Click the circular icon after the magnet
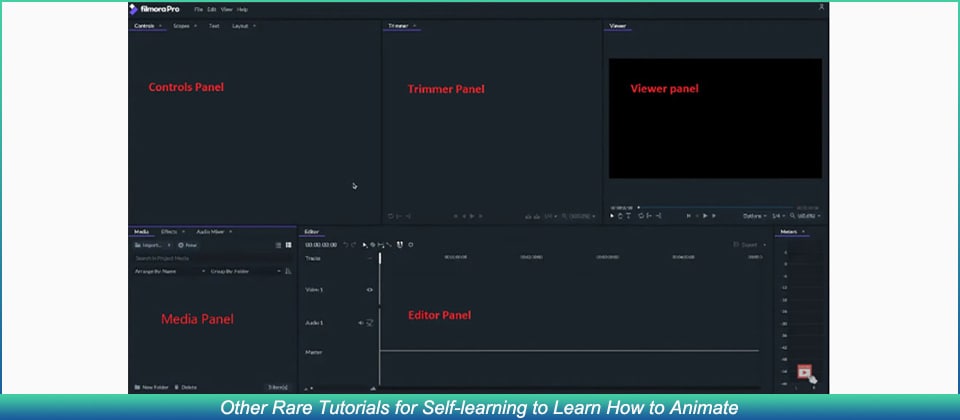Image resolution: width=960 pixels, height=420 pixels. (x=411, y=245)
